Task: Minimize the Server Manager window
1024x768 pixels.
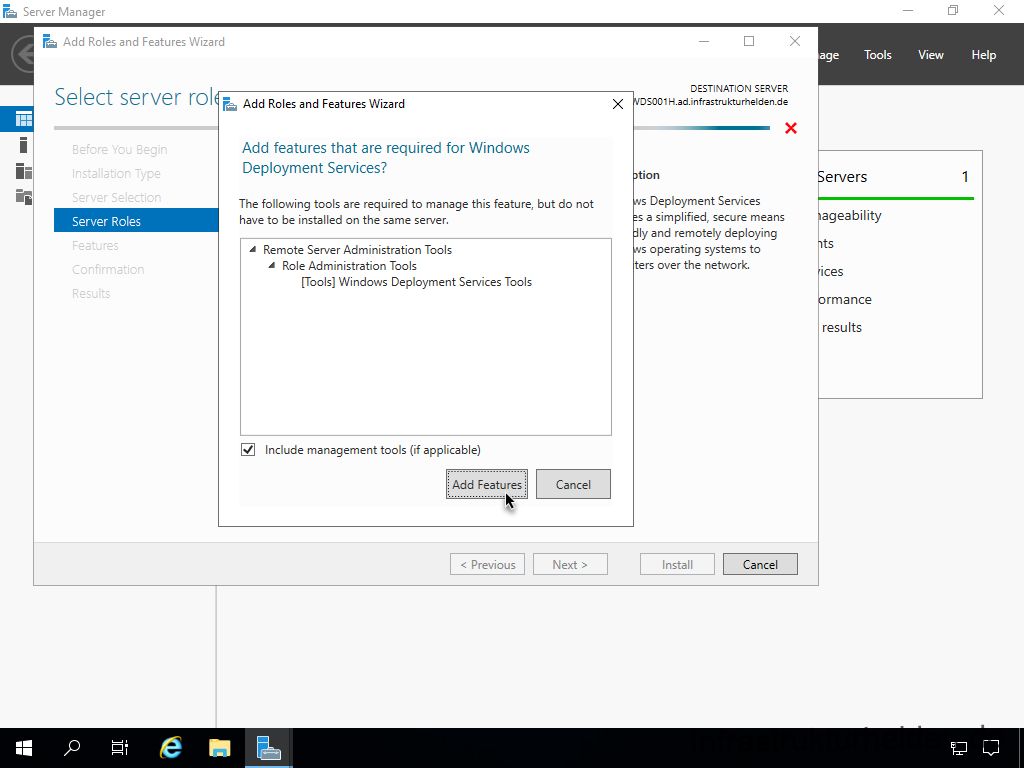Action: pos(908,10)
